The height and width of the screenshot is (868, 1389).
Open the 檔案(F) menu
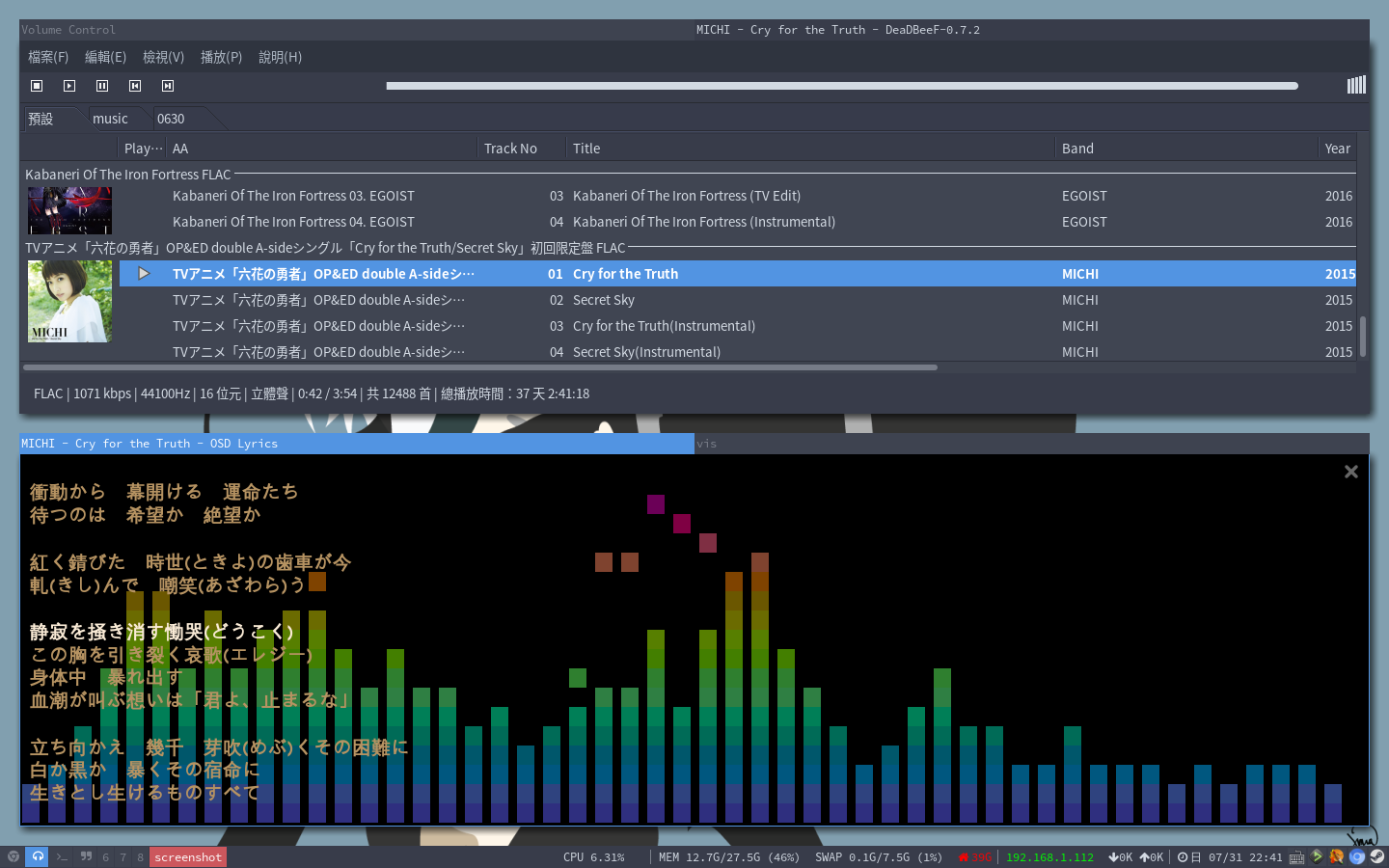[x=48, y=57]
